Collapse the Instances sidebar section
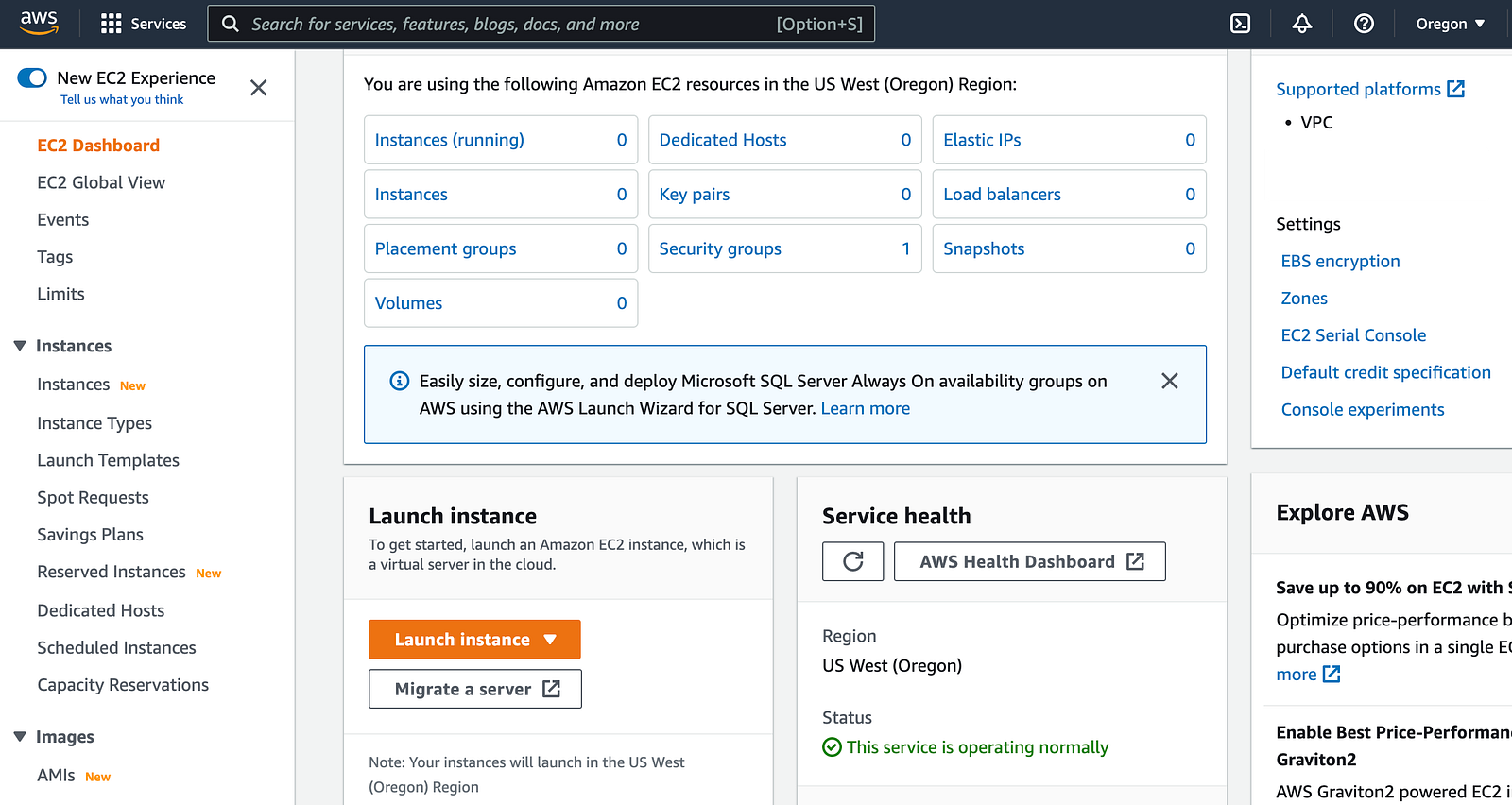1512x805 pixels. (x=20, y=346)
